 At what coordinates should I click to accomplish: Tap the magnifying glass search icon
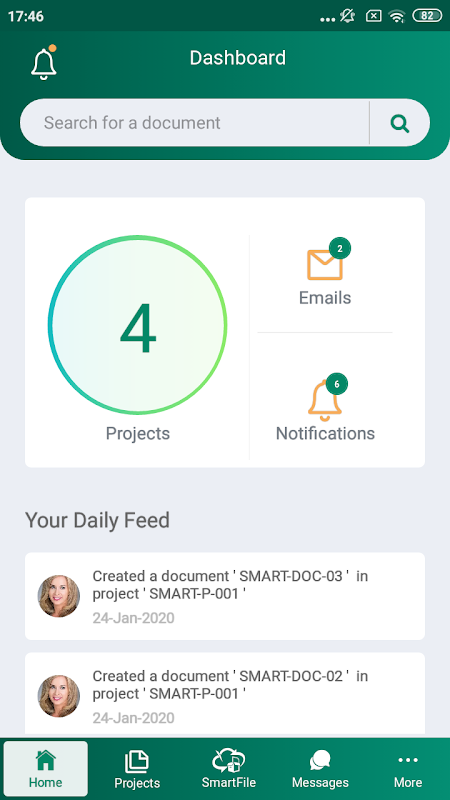click(x=399, y=123)
